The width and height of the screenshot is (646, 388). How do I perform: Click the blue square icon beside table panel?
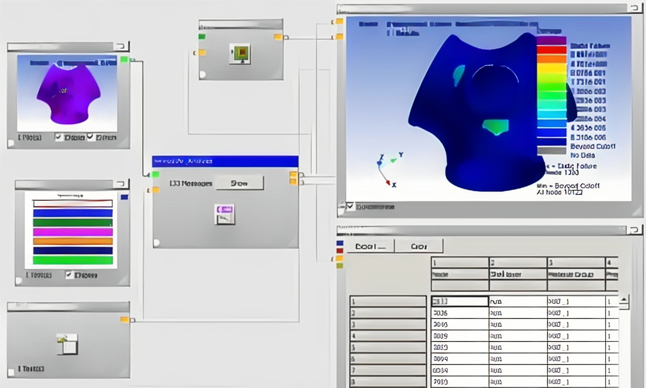click(339, 243)
